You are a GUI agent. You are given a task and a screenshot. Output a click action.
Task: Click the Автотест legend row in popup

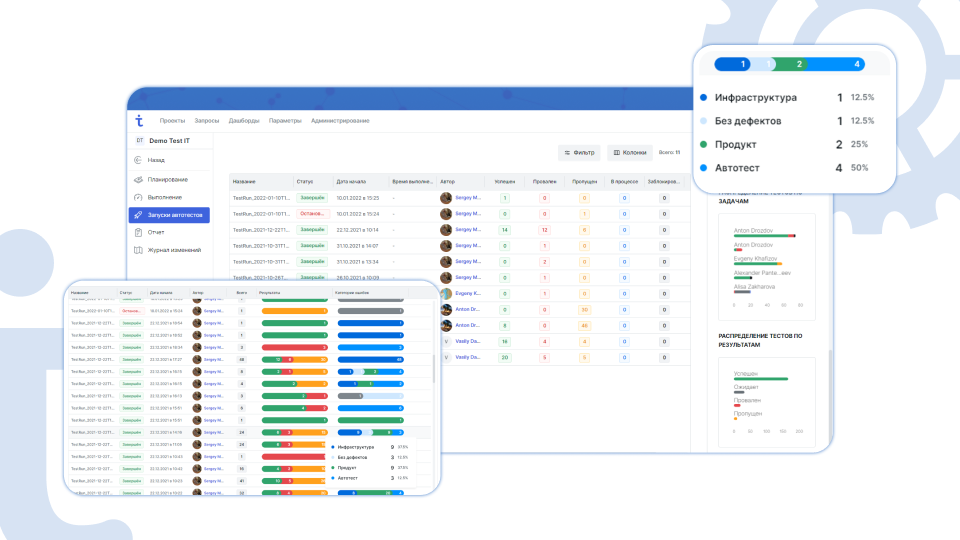[x=790, y=167]
